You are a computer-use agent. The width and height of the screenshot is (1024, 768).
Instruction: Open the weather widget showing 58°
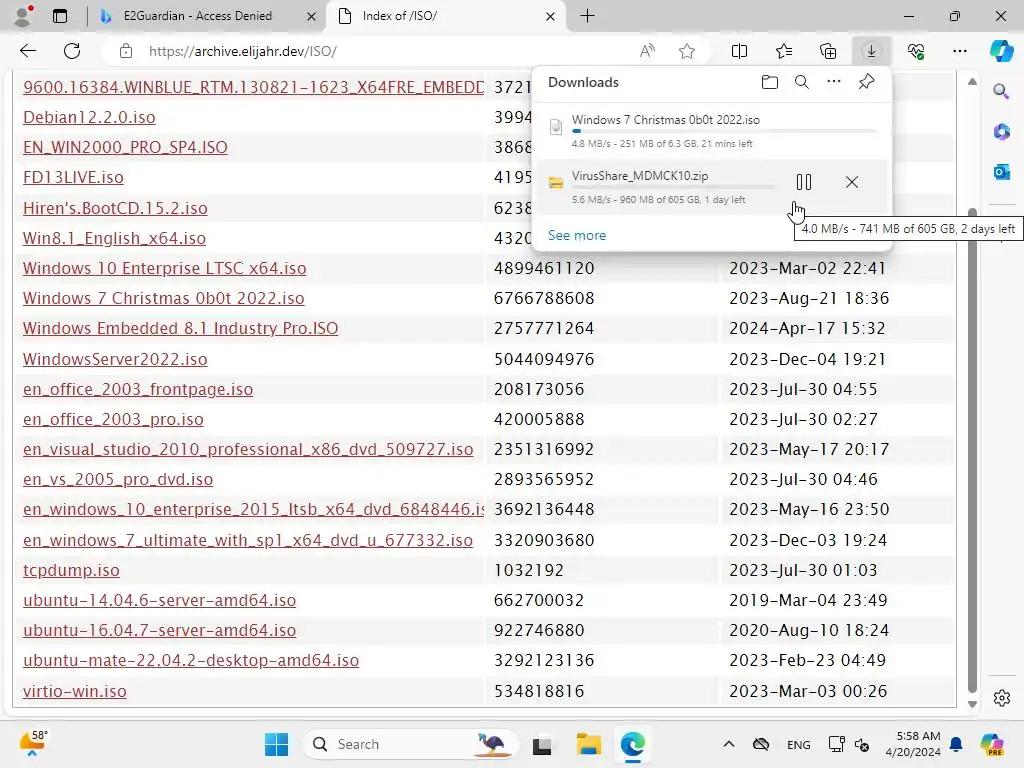(33, 743)
